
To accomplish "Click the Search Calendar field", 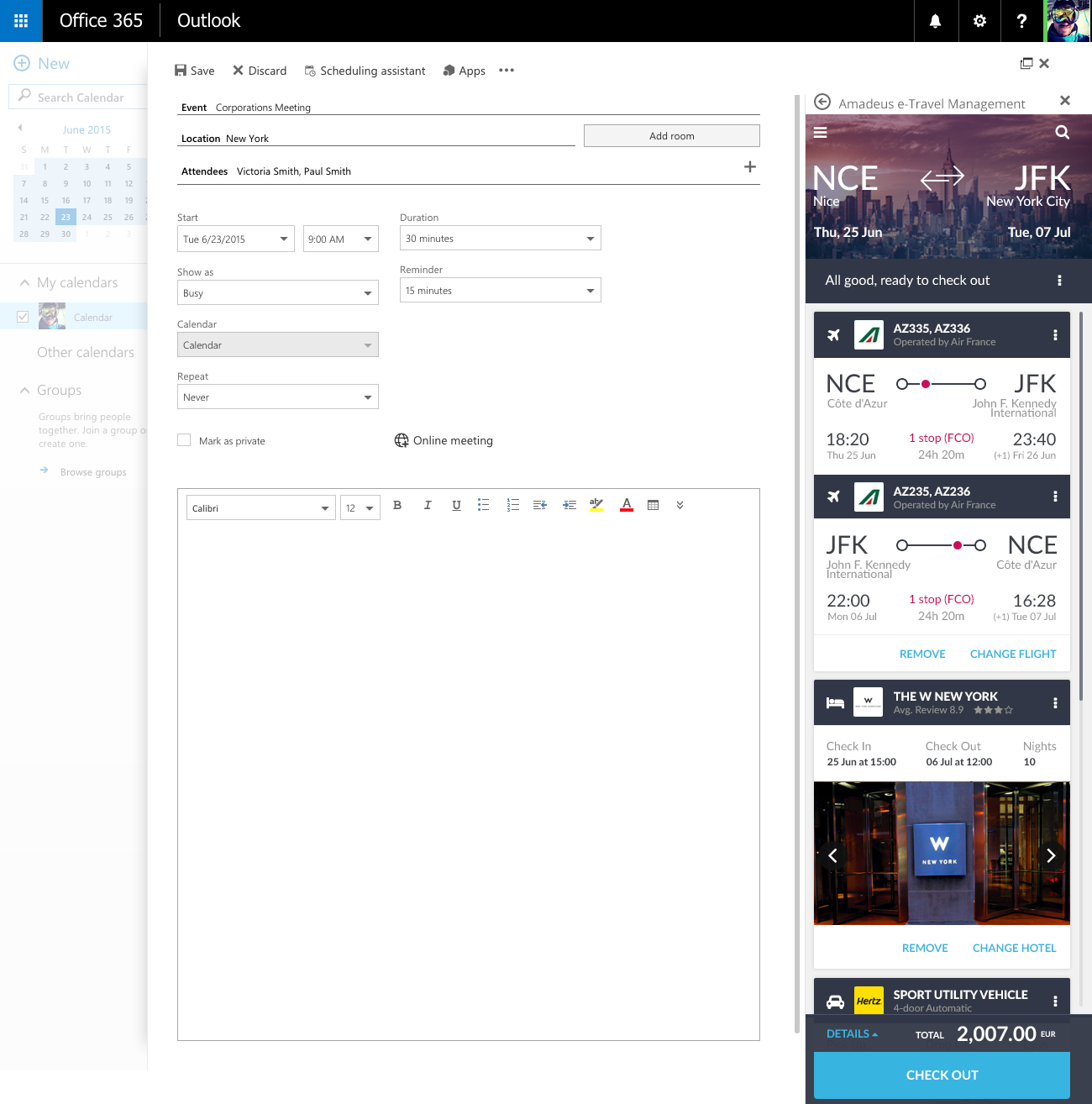I will point(78,97).
